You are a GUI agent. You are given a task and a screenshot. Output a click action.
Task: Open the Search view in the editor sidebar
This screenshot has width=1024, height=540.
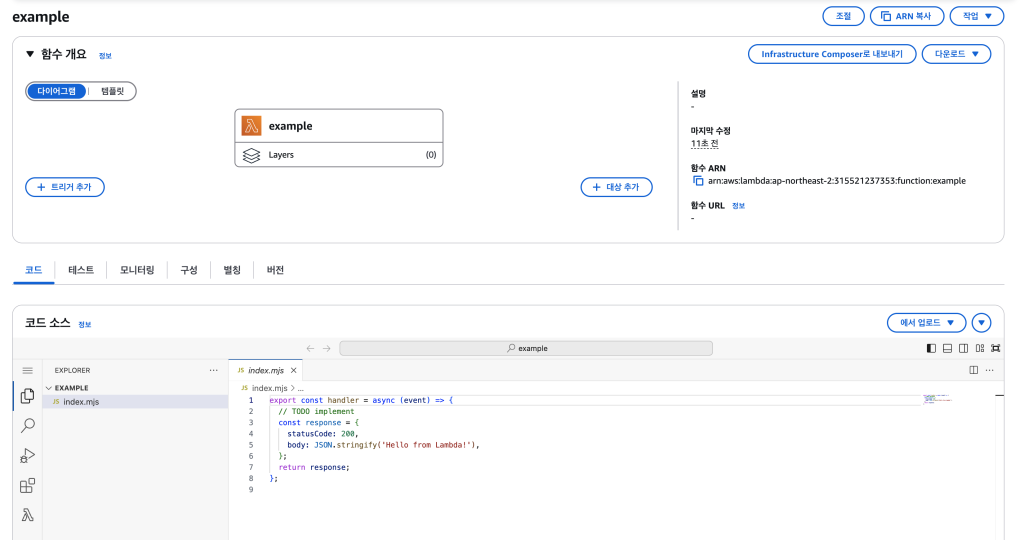[27, 426]
